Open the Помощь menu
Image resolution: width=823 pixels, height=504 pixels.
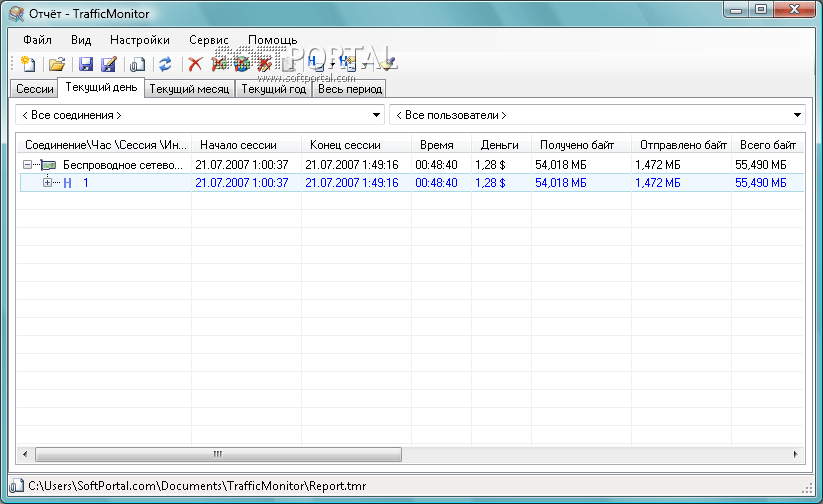click(272, 40)
